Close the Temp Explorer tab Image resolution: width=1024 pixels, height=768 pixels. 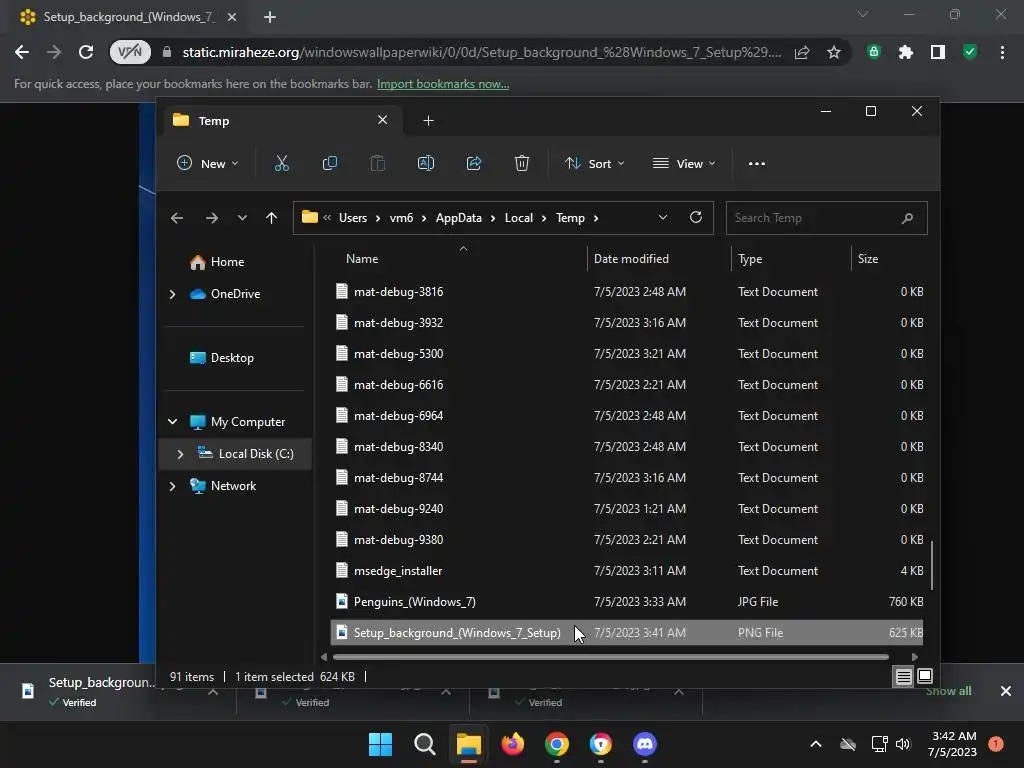(383, 120)
